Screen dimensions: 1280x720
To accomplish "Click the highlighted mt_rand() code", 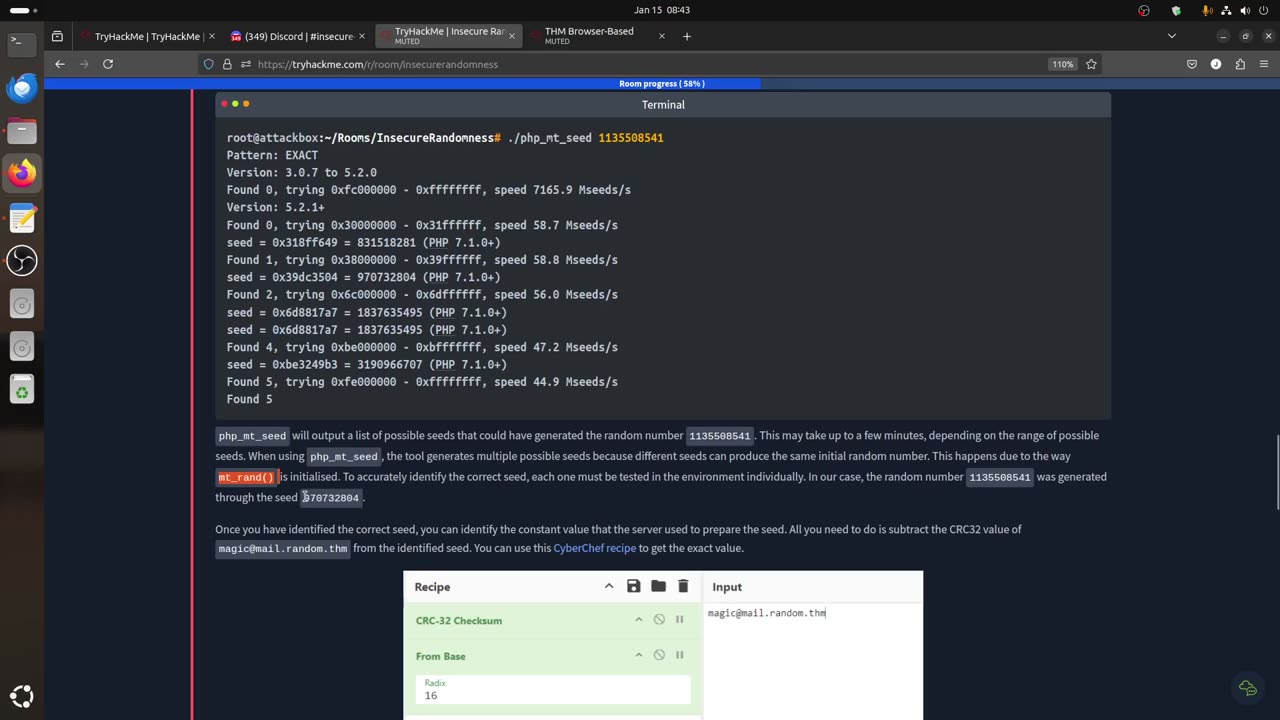I will point(246,477).
